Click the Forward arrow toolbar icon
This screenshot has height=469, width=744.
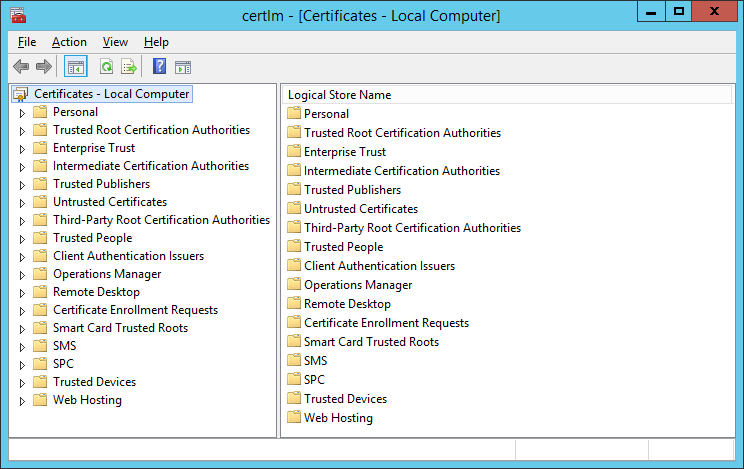coord(43,67)
